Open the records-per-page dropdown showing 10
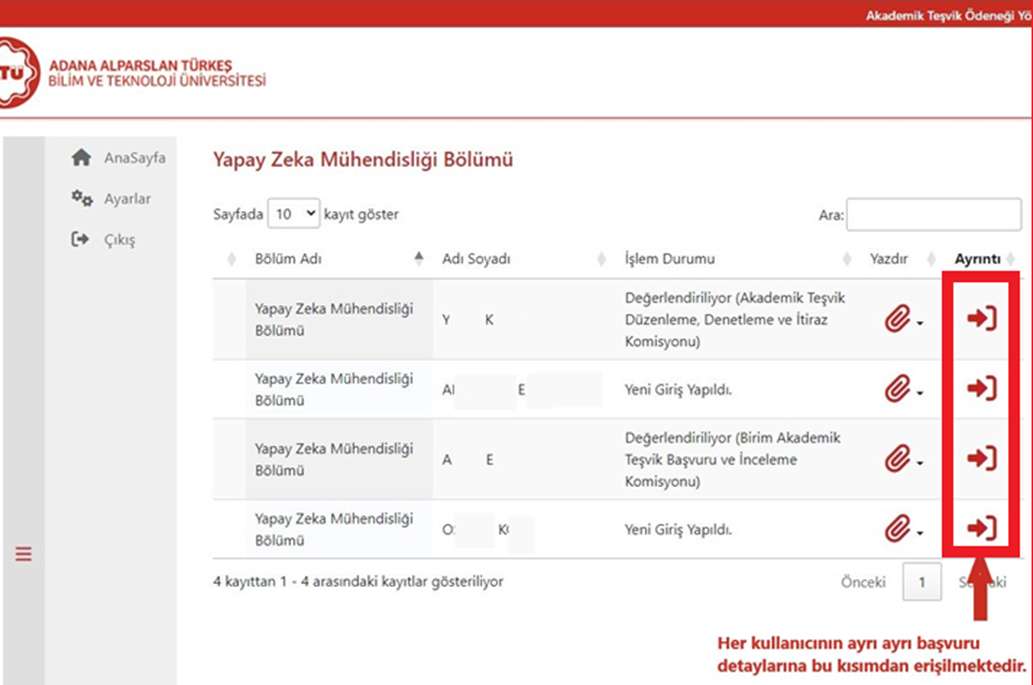1033x685 pixels. [294, 214]
